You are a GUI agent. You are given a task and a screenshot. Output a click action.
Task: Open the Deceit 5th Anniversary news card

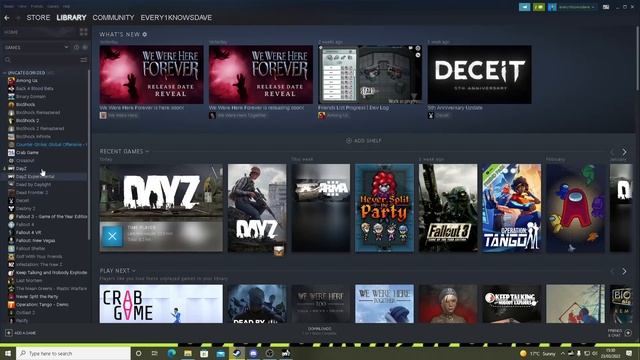[x=480, y=74]
